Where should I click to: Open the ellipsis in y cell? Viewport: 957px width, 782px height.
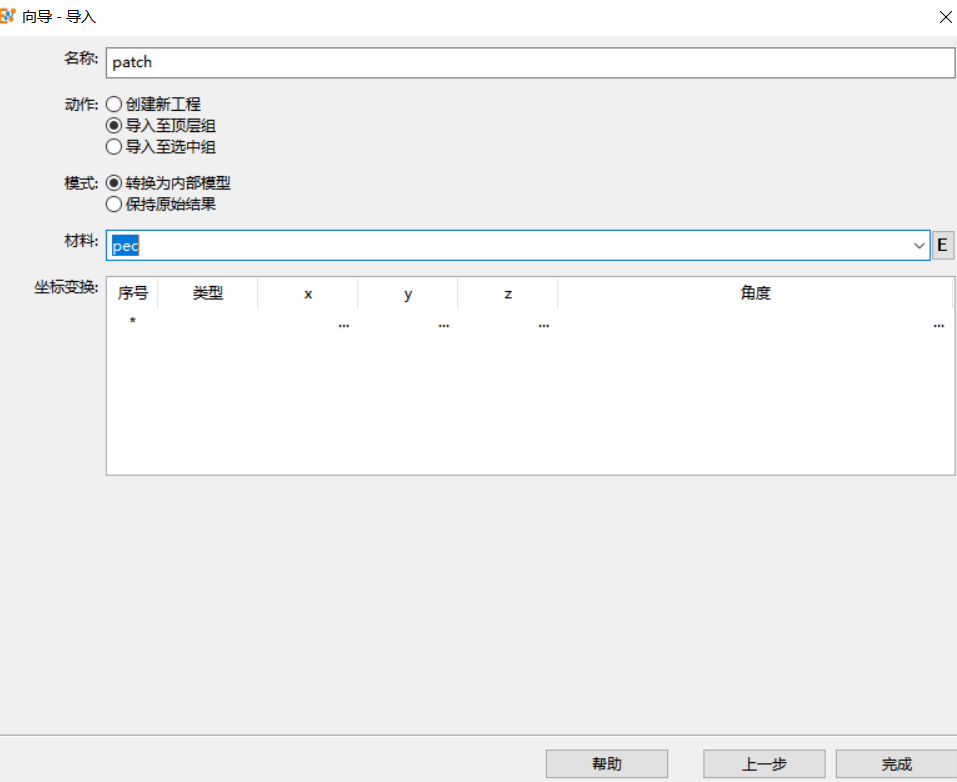[444, 325]
